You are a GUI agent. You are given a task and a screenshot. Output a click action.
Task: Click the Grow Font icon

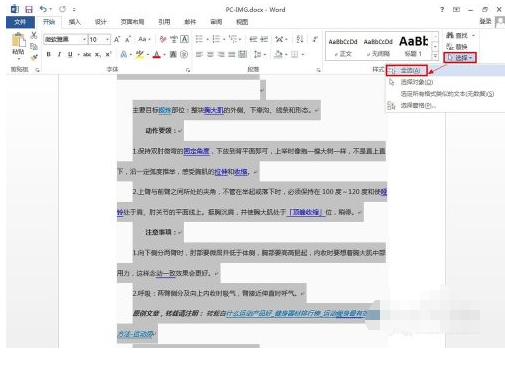(117, 39)
